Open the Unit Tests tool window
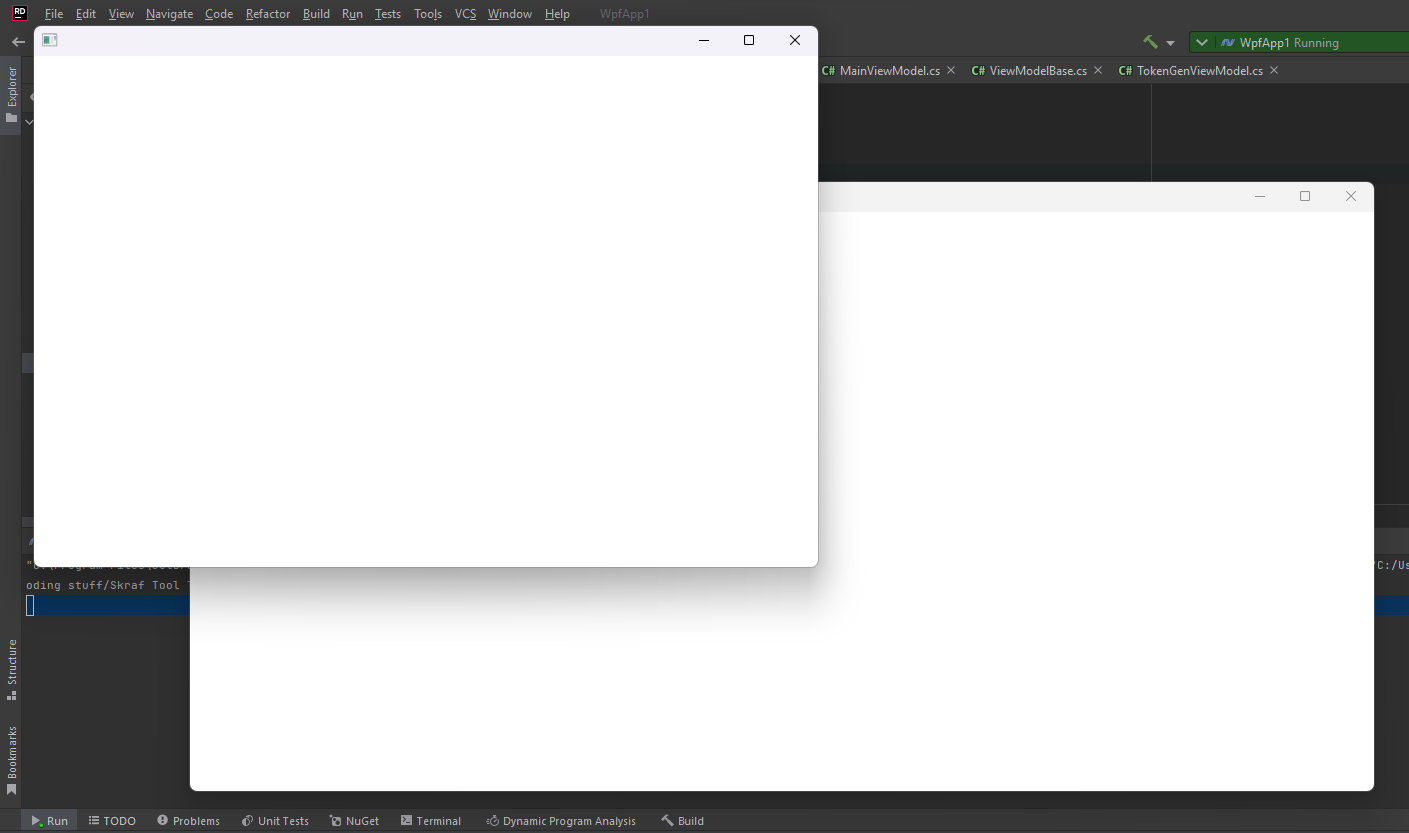Image resolution: width=1409 pixels, height=833 pixels. click(275, 821)
